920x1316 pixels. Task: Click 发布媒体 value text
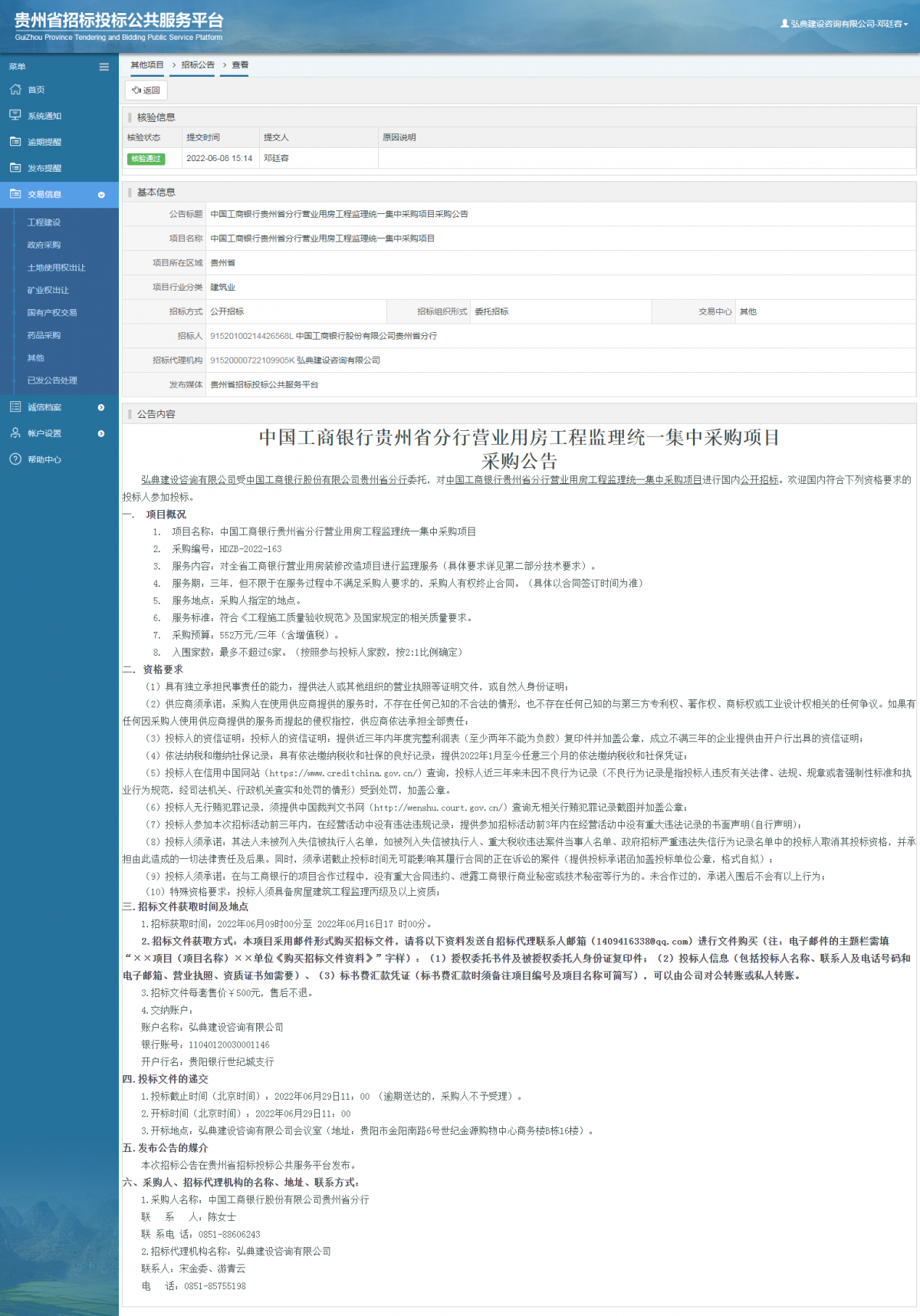pos(264,385)
